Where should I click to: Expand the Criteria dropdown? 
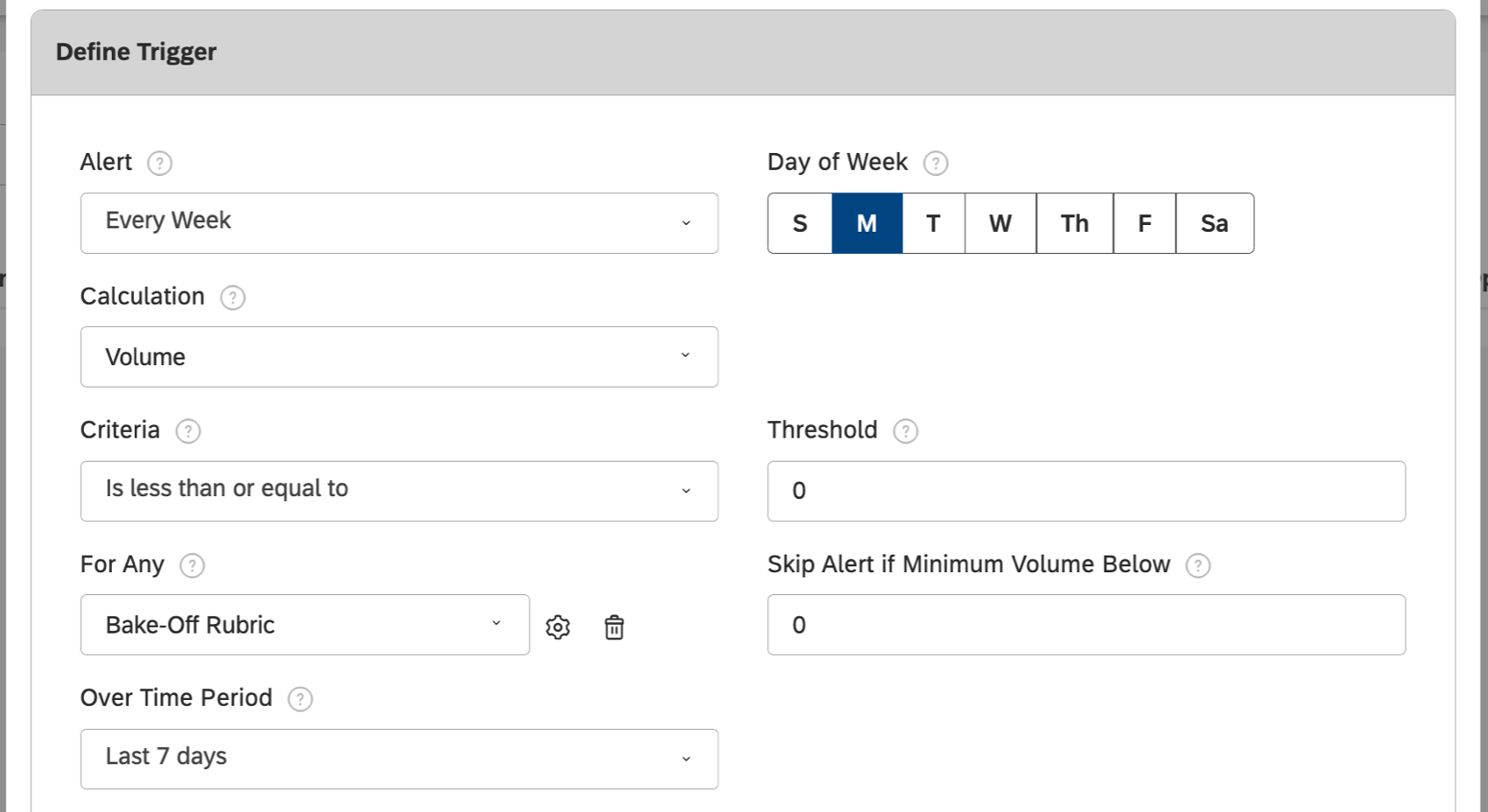pos(399,491)
